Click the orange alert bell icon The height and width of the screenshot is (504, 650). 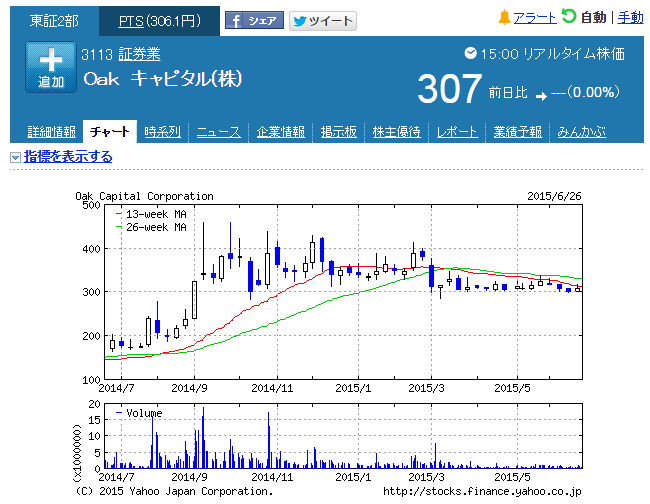504,17
